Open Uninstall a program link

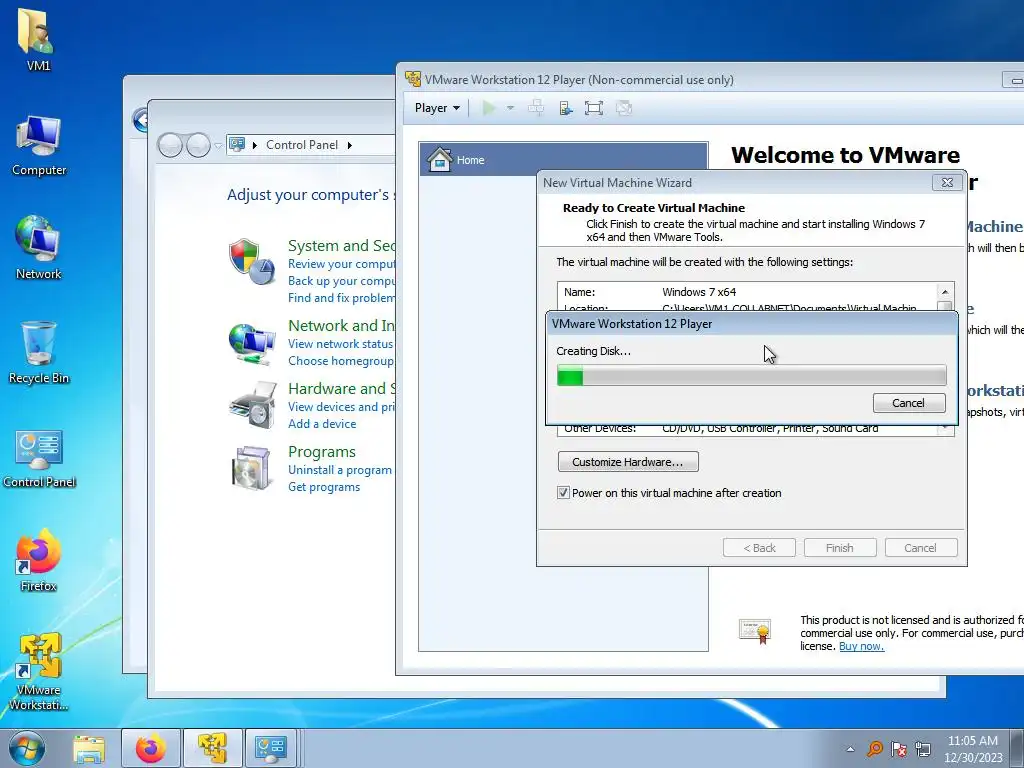click(340, 470)
